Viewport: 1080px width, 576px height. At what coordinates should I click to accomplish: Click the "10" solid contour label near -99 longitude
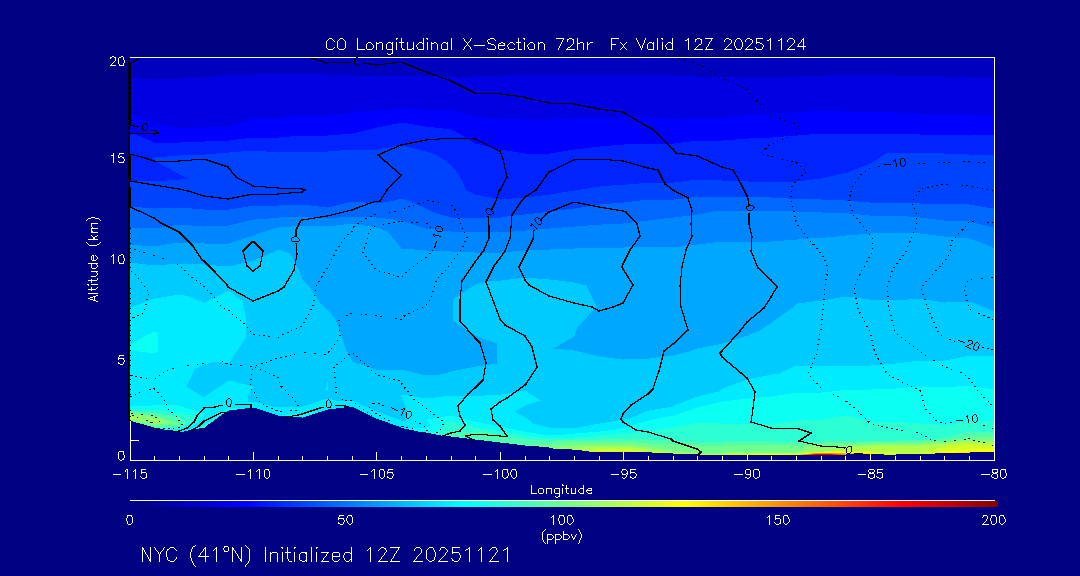[x=536, y=223]
